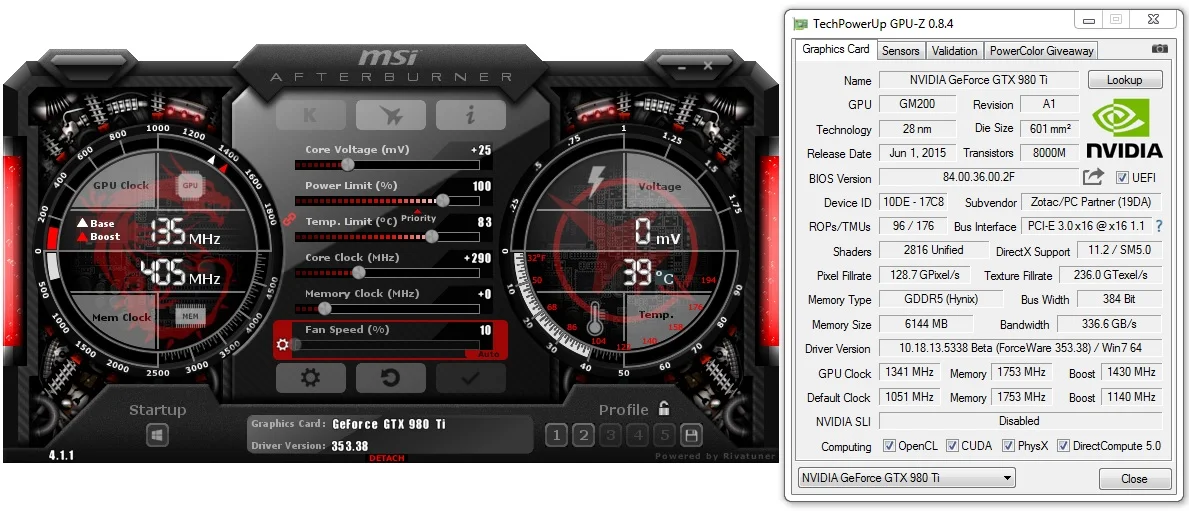Click the GPU-Z camera screenshot icon

click(x=1159, y=49)
